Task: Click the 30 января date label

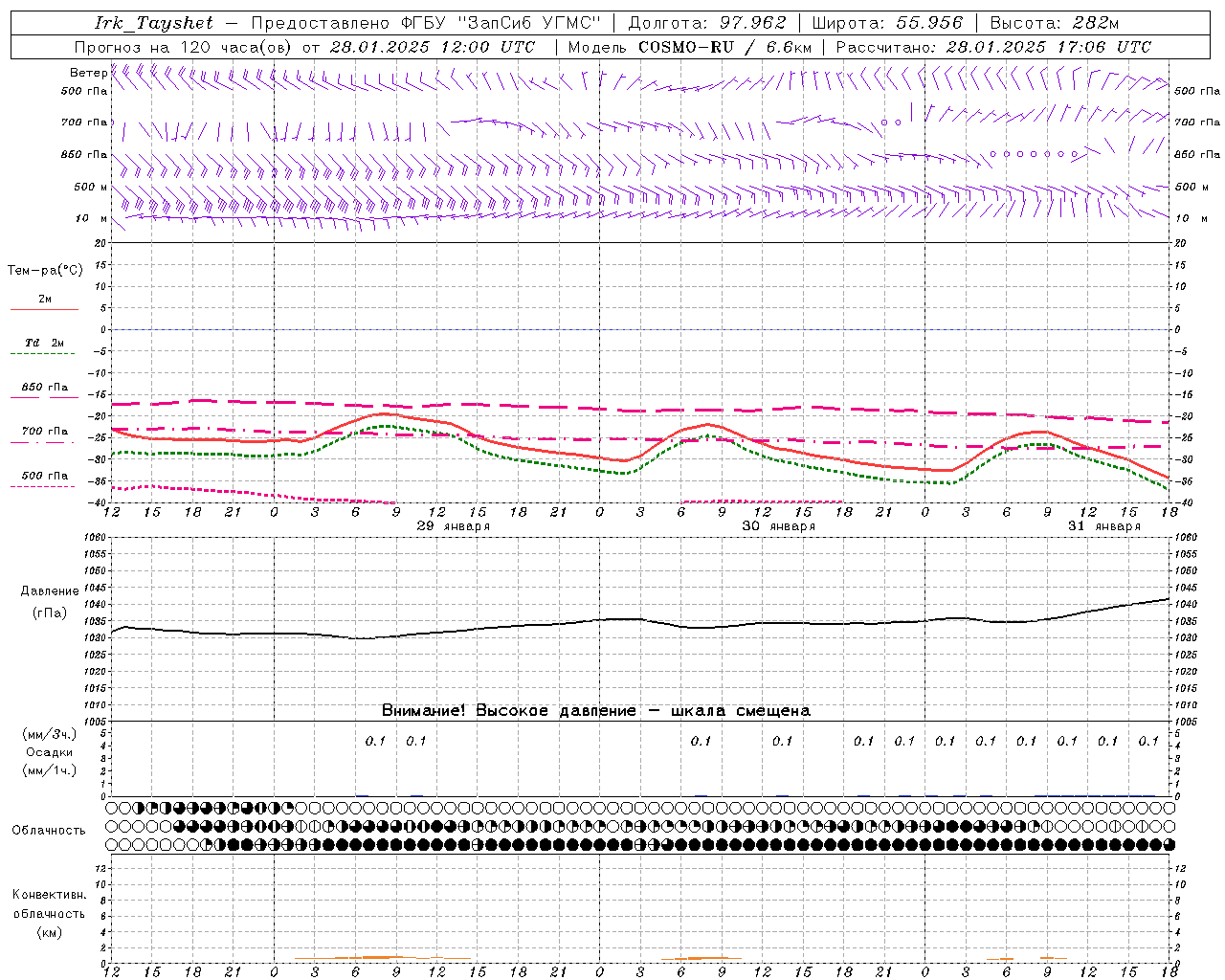Action: click(x=778, y=526)
